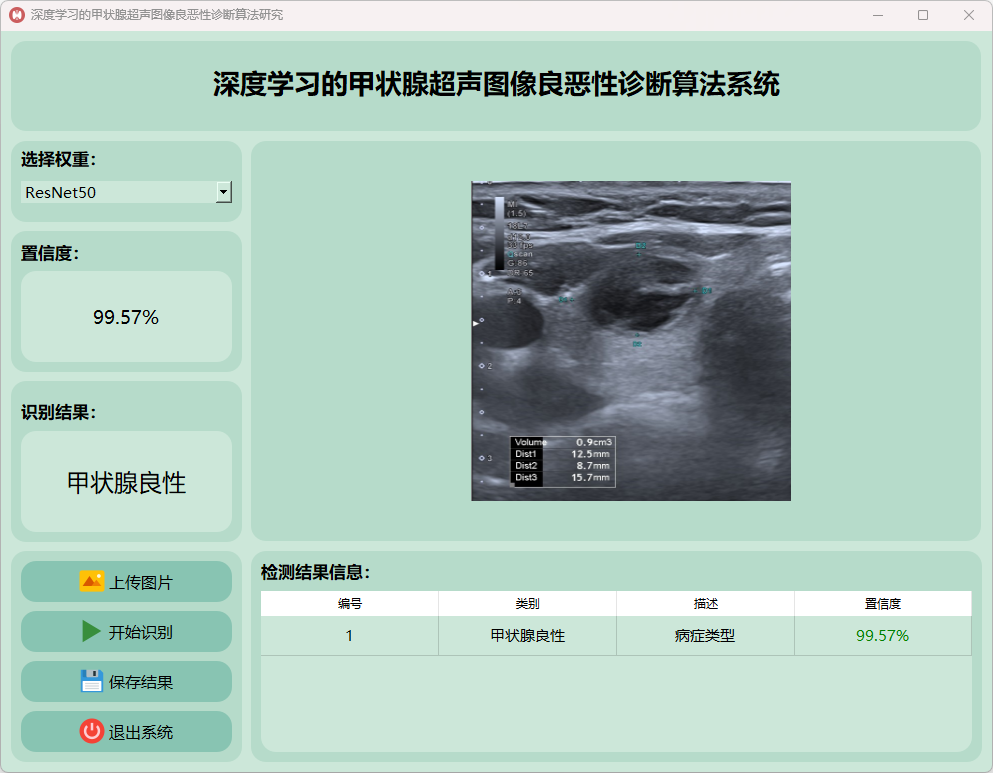Open the weight selection dropdown arrow
The image size is (993, 773).
click(224, 192)
